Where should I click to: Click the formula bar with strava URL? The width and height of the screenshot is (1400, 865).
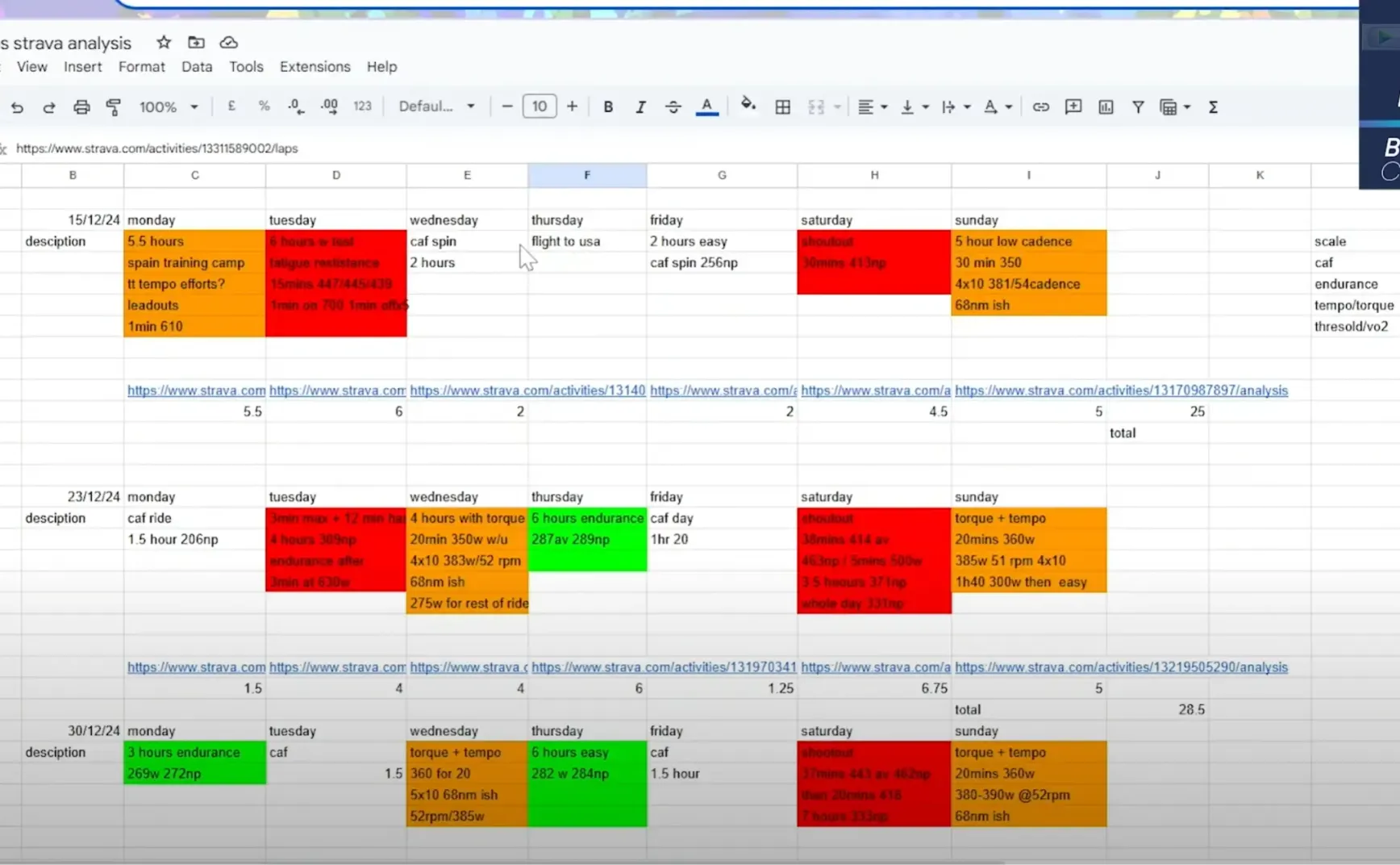[685, 148]
